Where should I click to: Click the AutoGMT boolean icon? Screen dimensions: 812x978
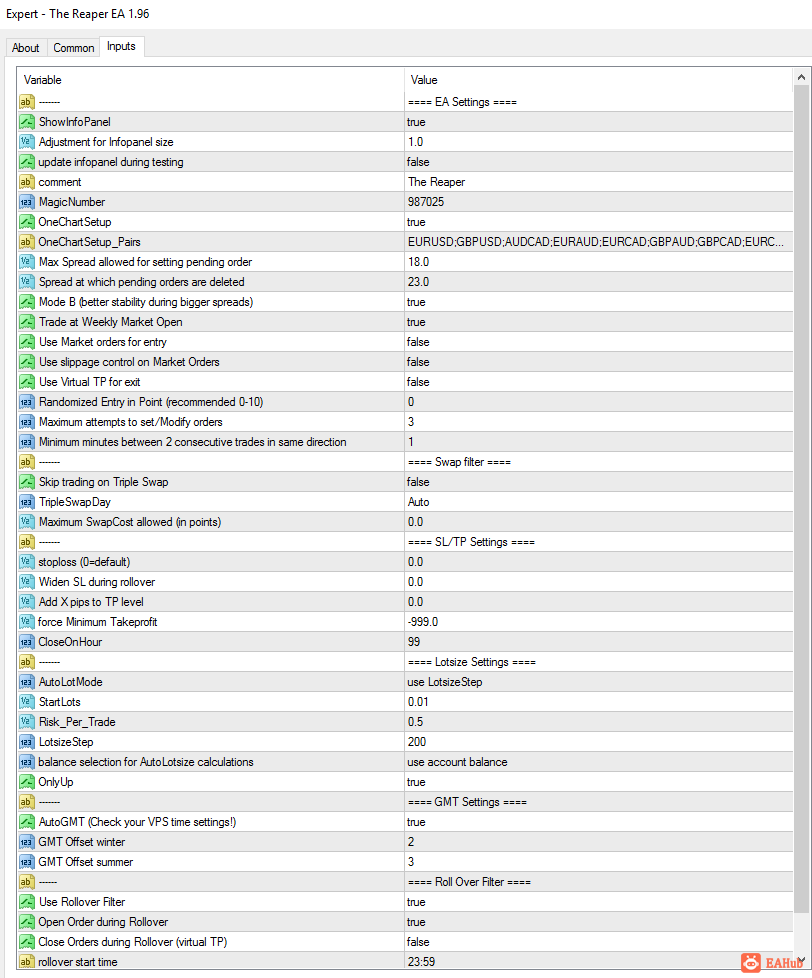tap(26, 821)
